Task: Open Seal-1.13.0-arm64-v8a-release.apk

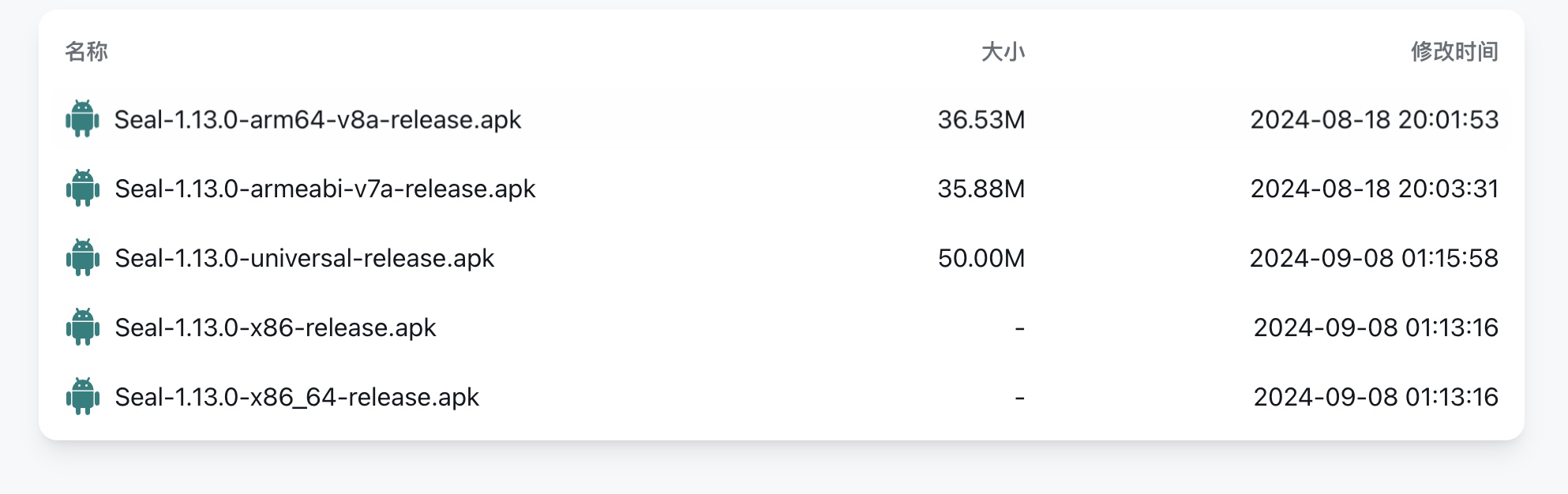Action: point(317,120)
